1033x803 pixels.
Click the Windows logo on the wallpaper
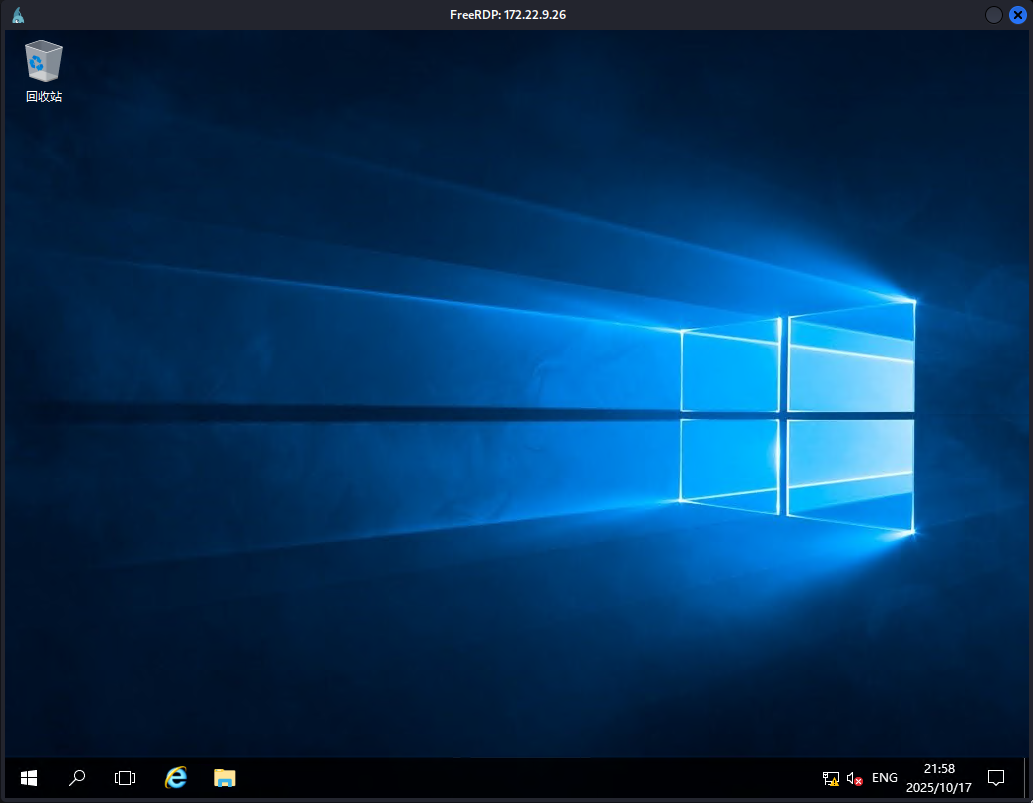click(x=797, y=416)
